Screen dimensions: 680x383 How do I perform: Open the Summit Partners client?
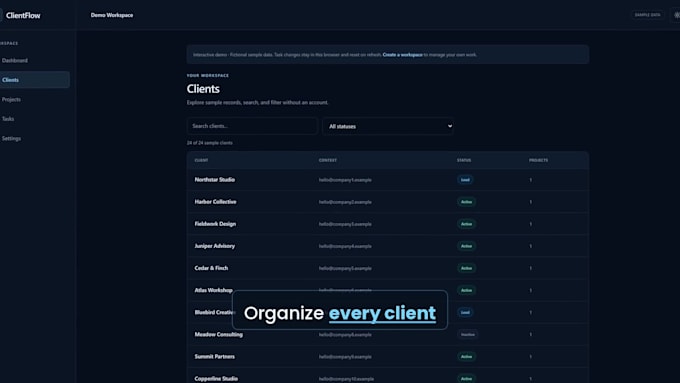point(215,357)
